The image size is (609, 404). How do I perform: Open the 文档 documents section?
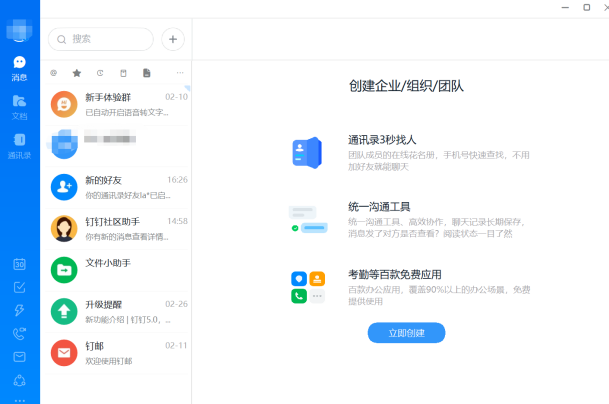tap(19, 107)
